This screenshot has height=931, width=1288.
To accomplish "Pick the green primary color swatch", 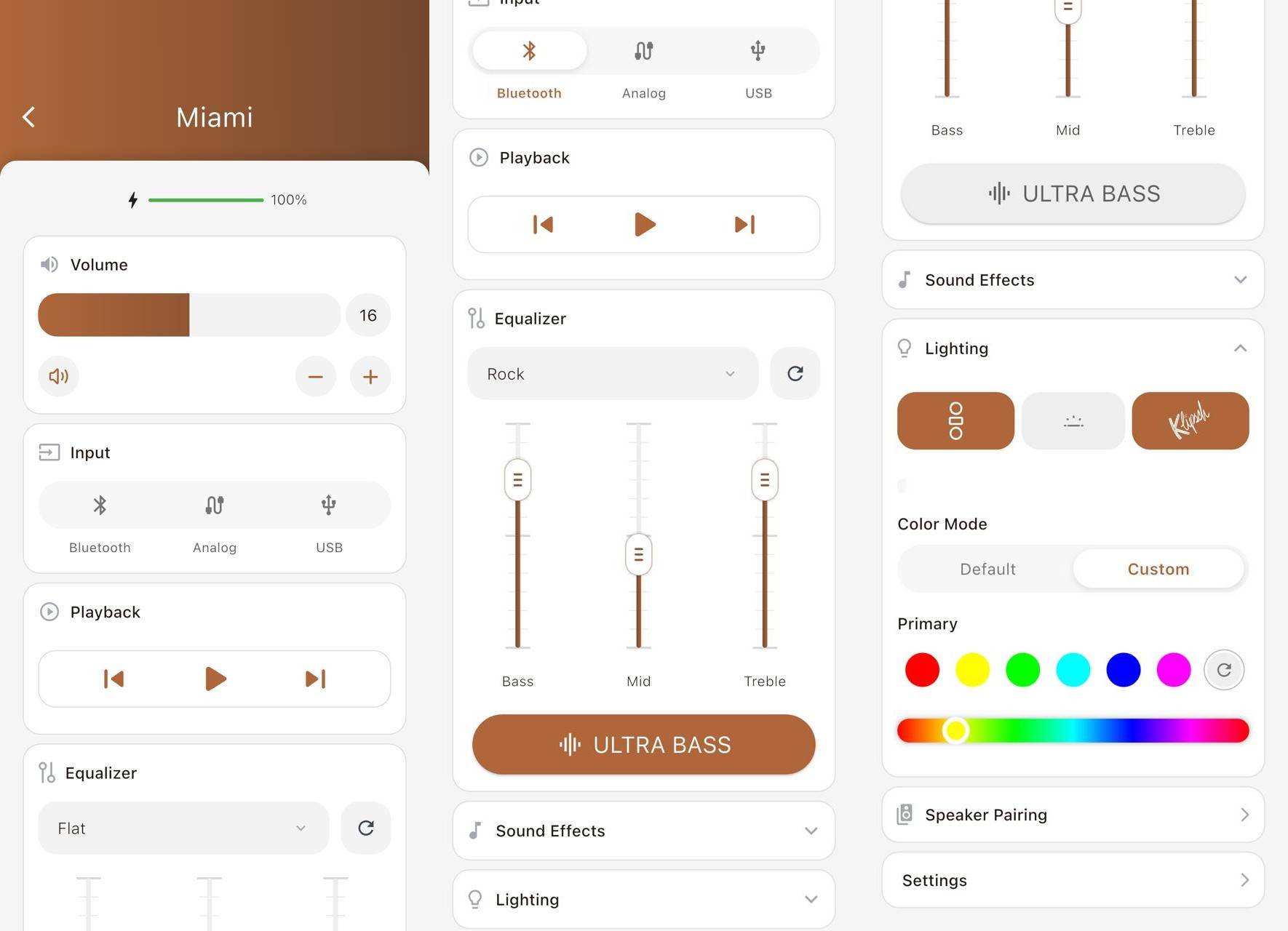I will point(1022,670).
